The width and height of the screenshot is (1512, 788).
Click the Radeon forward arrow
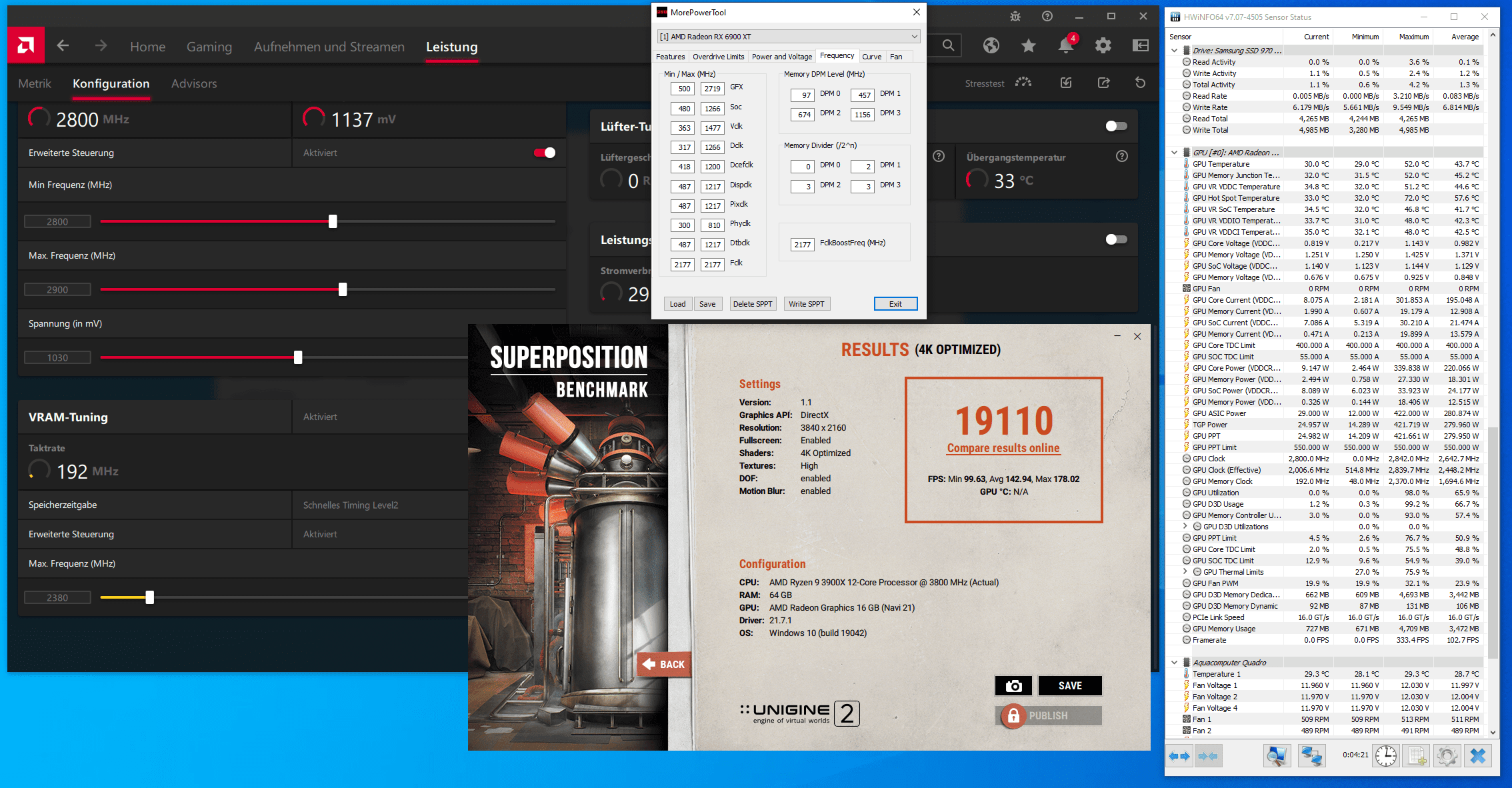(101, 46)
